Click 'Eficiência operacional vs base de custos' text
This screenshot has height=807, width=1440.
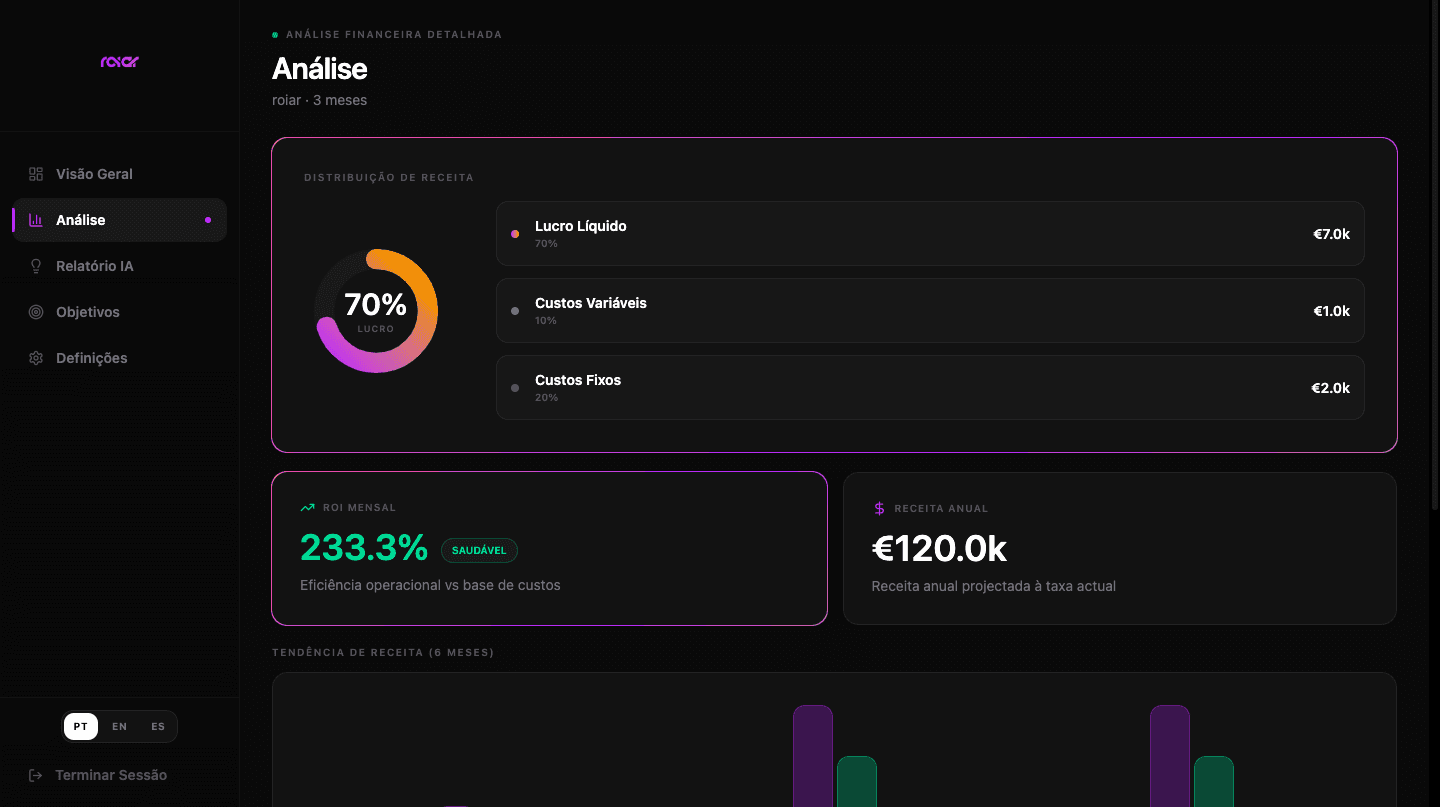(x=430, y=585)
